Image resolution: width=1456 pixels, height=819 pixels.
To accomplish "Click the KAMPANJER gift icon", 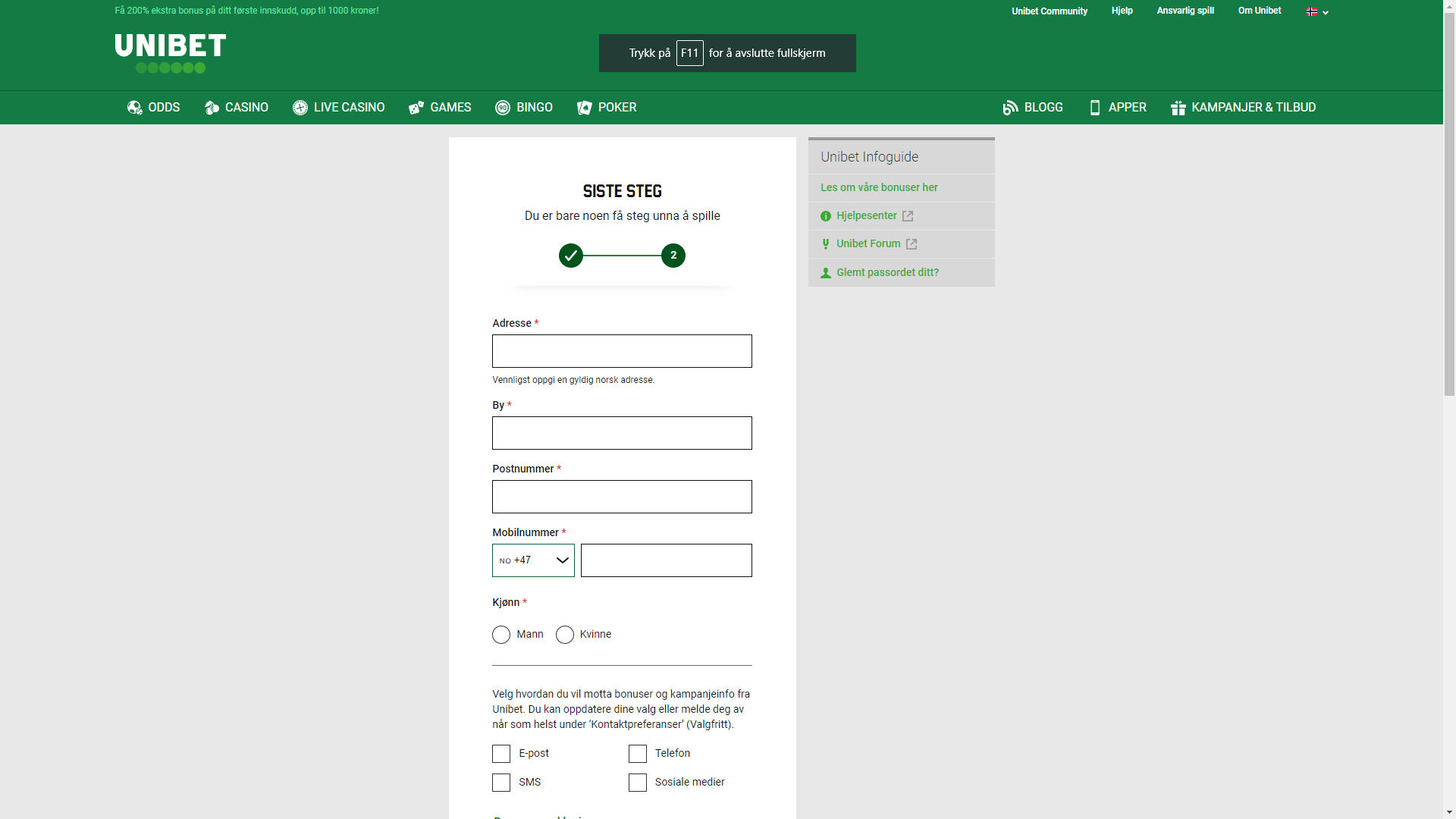I will [x=1178, y=108].
